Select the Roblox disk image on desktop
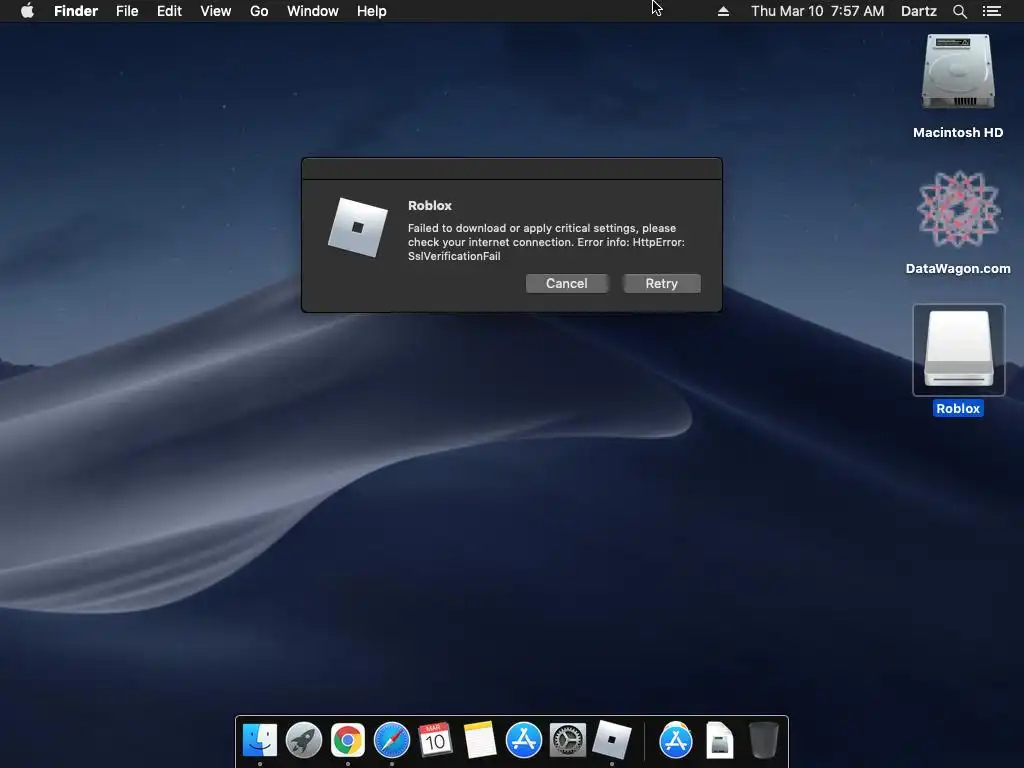The width and height of the screenshot is (1024, 768). point(959,349)
